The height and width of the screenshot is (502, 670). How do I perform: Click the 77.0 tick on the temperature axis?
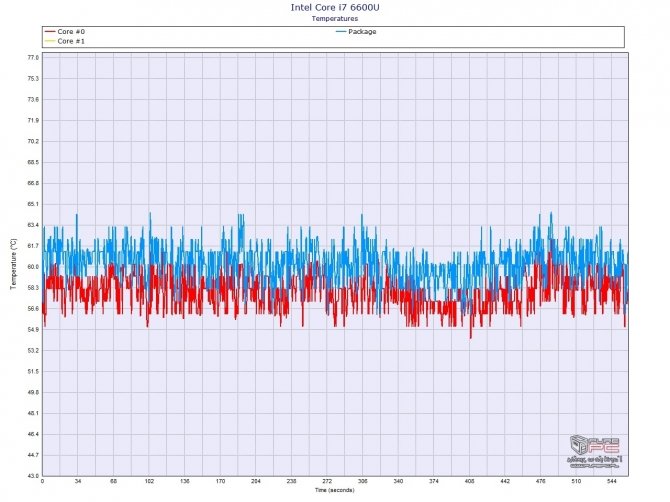[x=33, y=58]
